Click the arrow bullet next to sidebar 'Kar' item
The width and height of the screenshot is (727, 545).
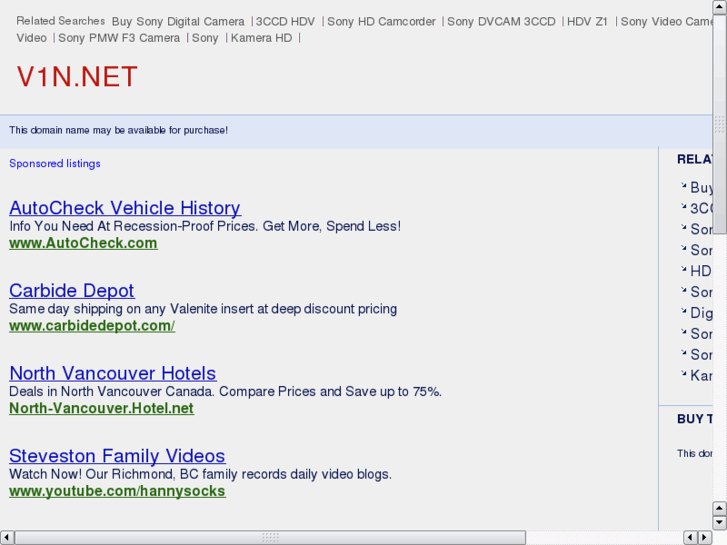[x=683, y=373]
